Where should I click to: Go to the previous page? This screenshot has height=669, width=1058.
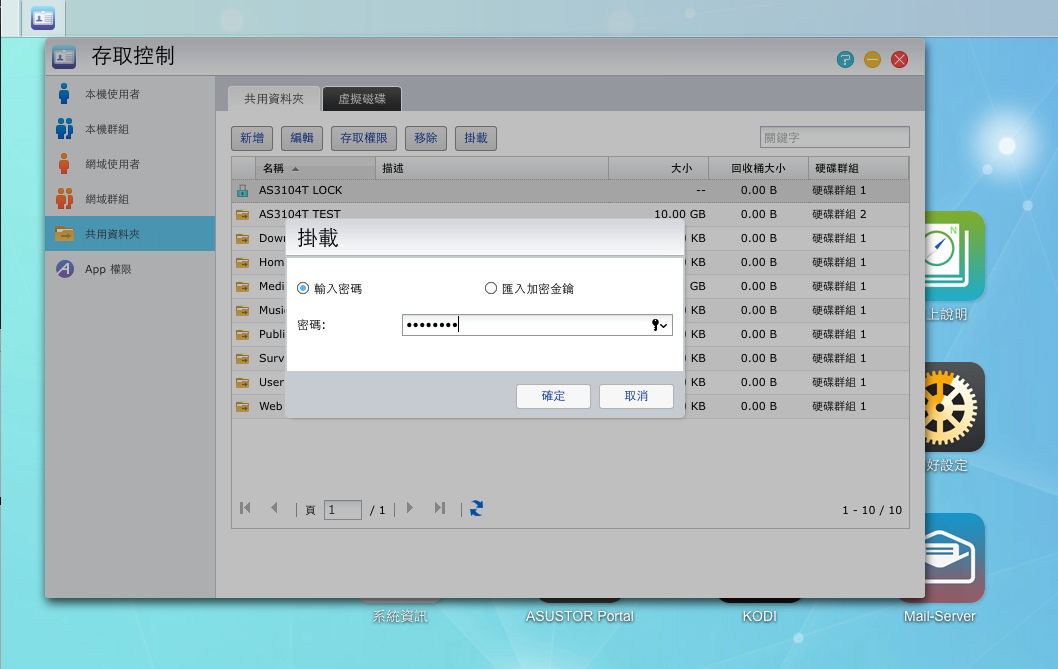click(x=274, y=508)
